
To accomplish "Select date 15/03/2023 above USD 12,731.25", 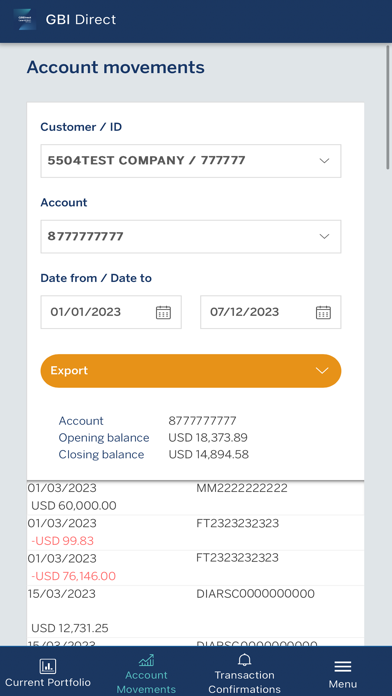I will (x=62, y=593).
